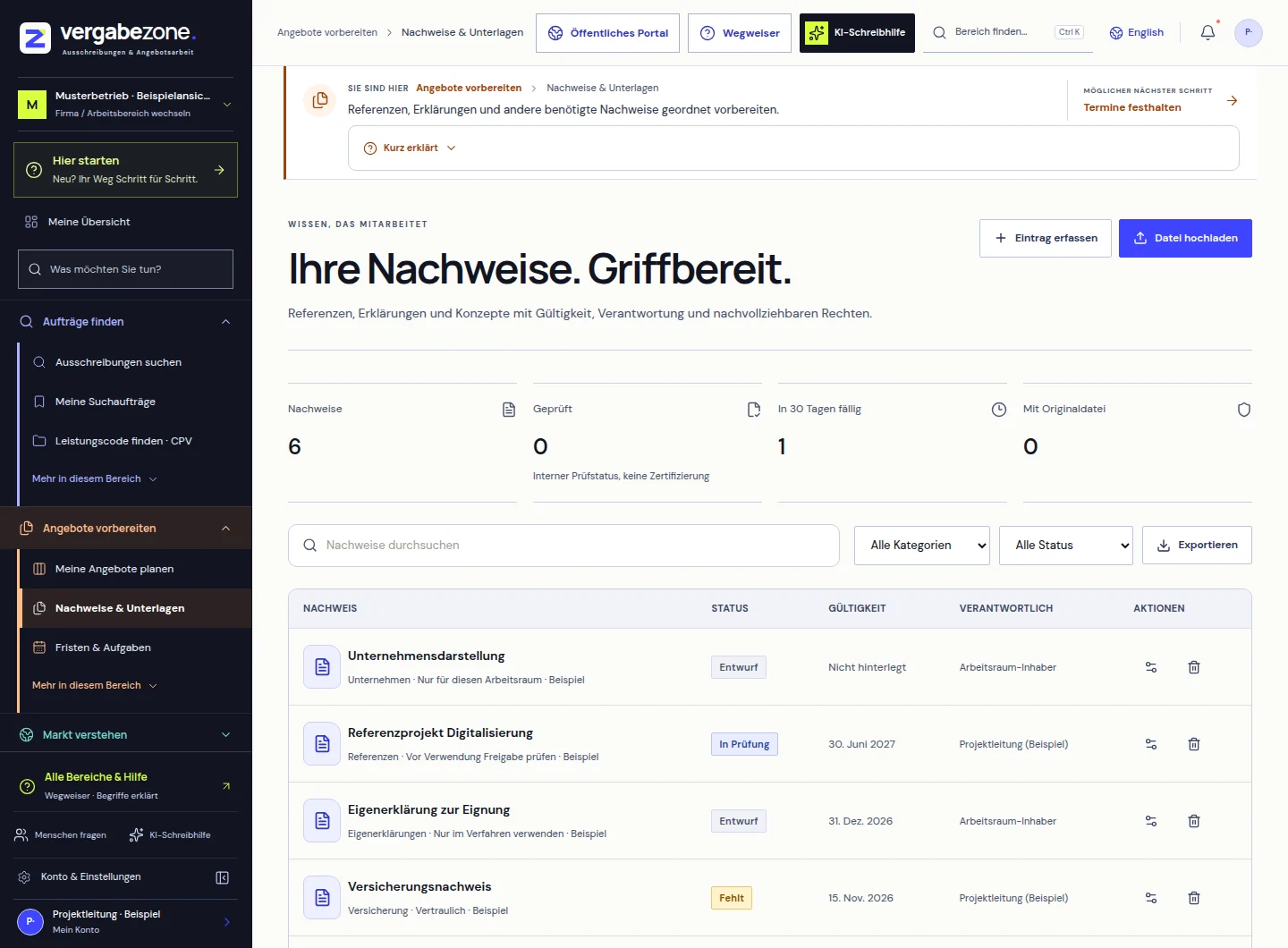Follow the Termine festhalten link
Viewport: 1288px width, 948px height.
[1132, 107]
